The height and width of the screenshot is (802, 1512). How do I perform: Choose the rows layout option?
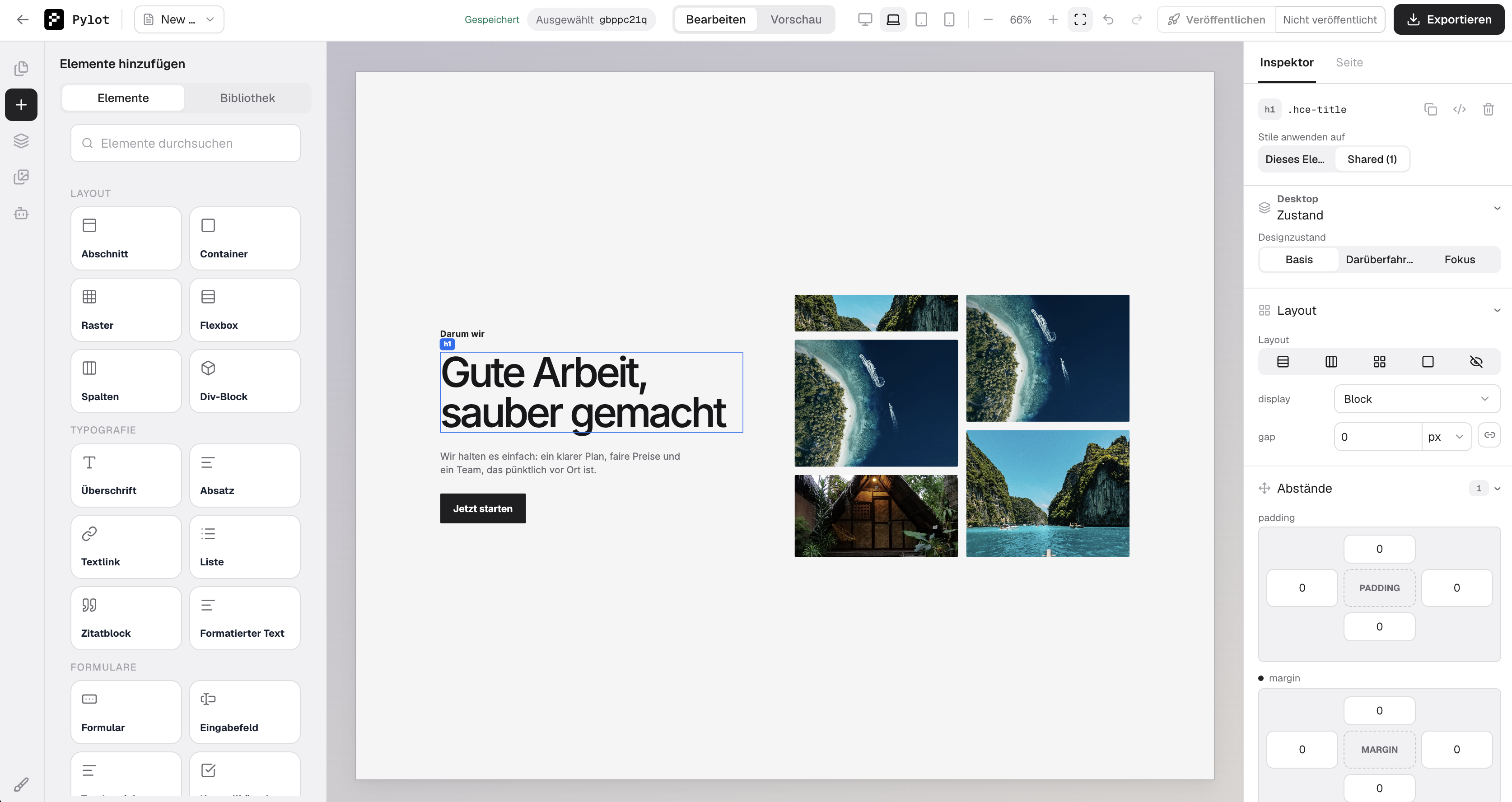click(1283, 362)
